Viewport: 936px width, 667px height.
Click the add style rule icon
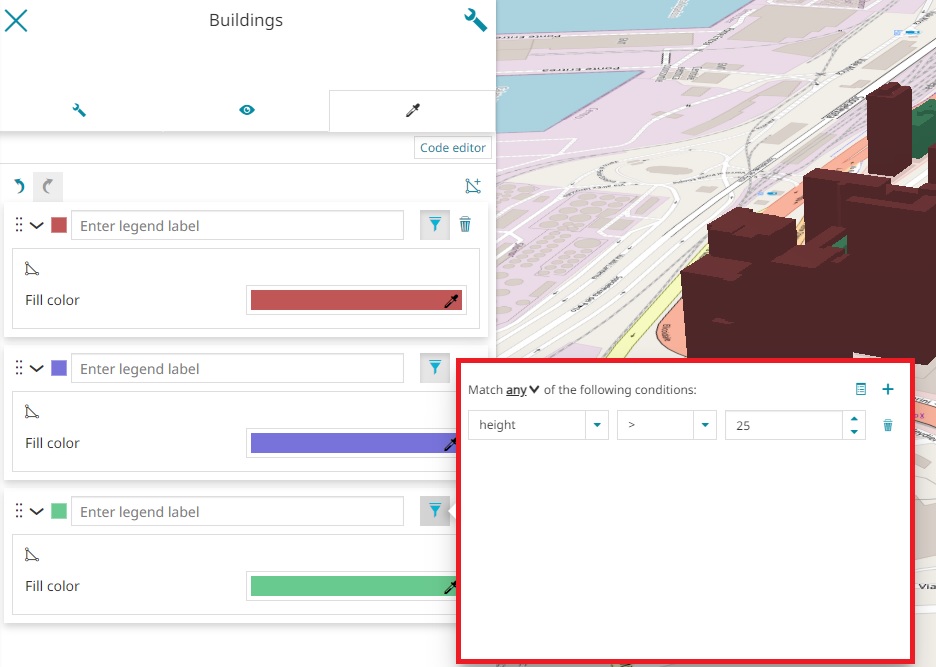pos(473,186)
